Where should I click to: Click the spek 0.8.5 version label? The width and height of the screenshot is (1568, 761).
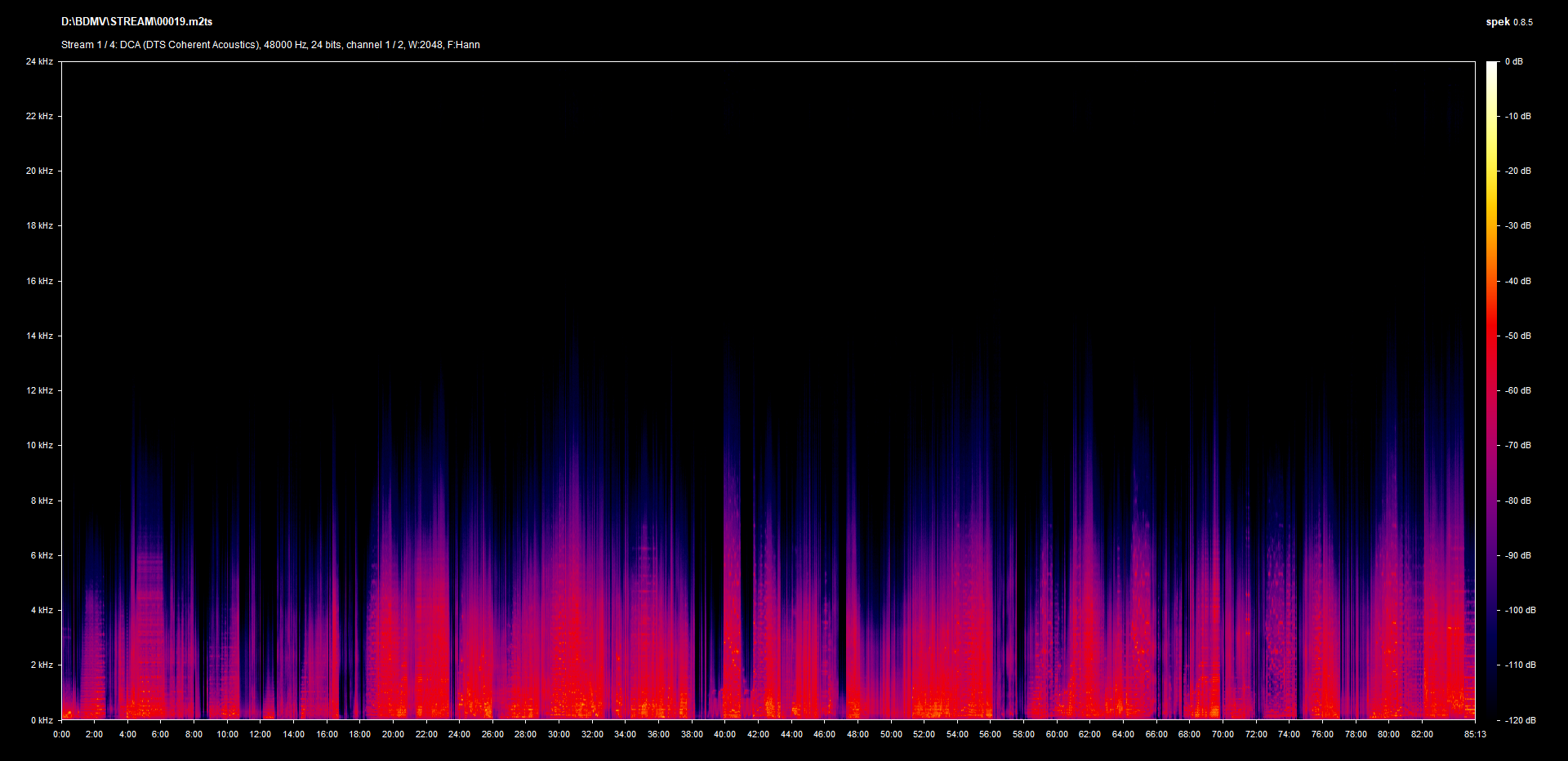1508,22
